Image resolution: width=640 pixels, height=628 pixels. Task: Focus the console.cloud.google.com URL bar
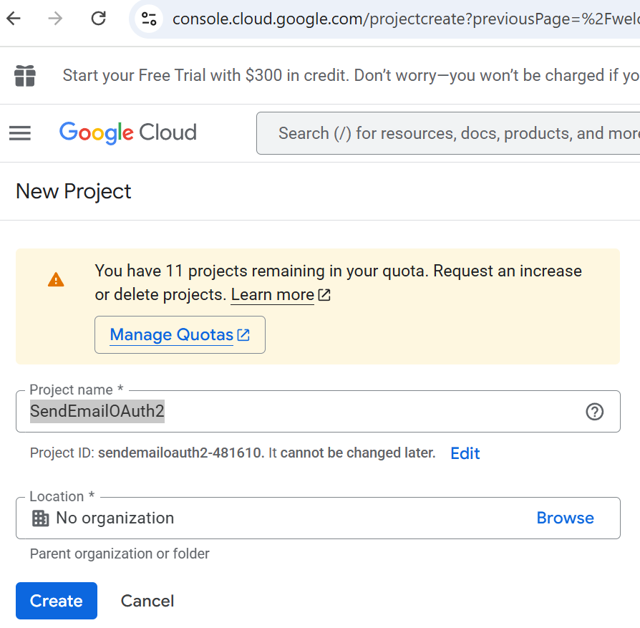400,19
